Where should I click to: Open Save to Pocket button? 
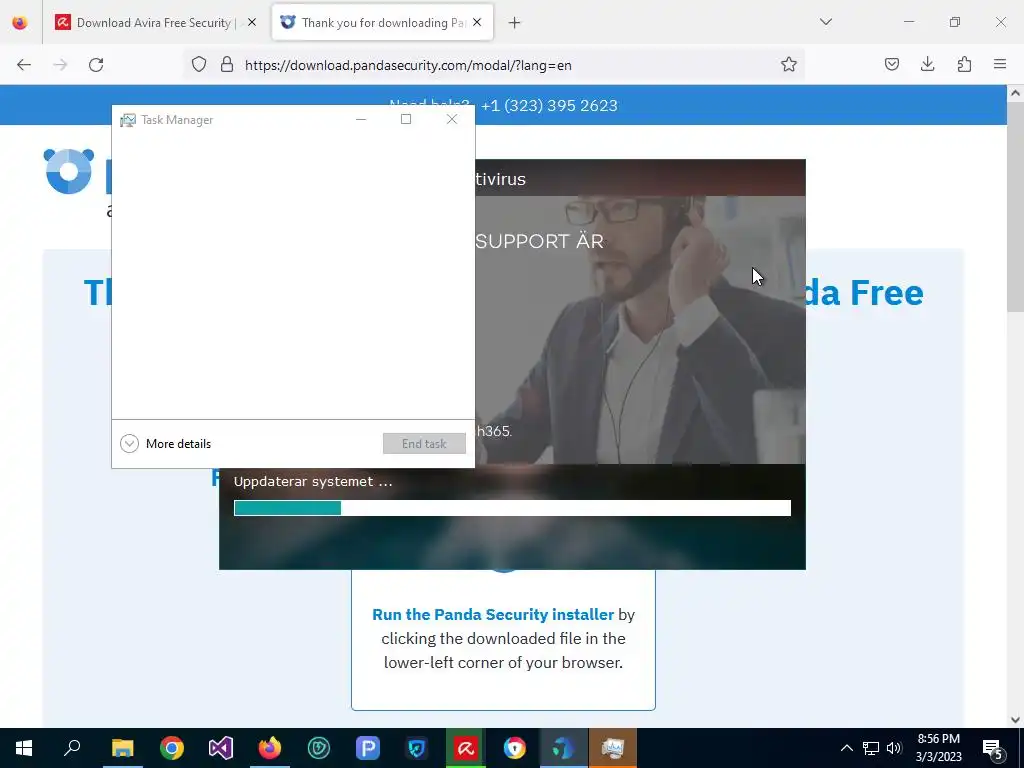891,64
